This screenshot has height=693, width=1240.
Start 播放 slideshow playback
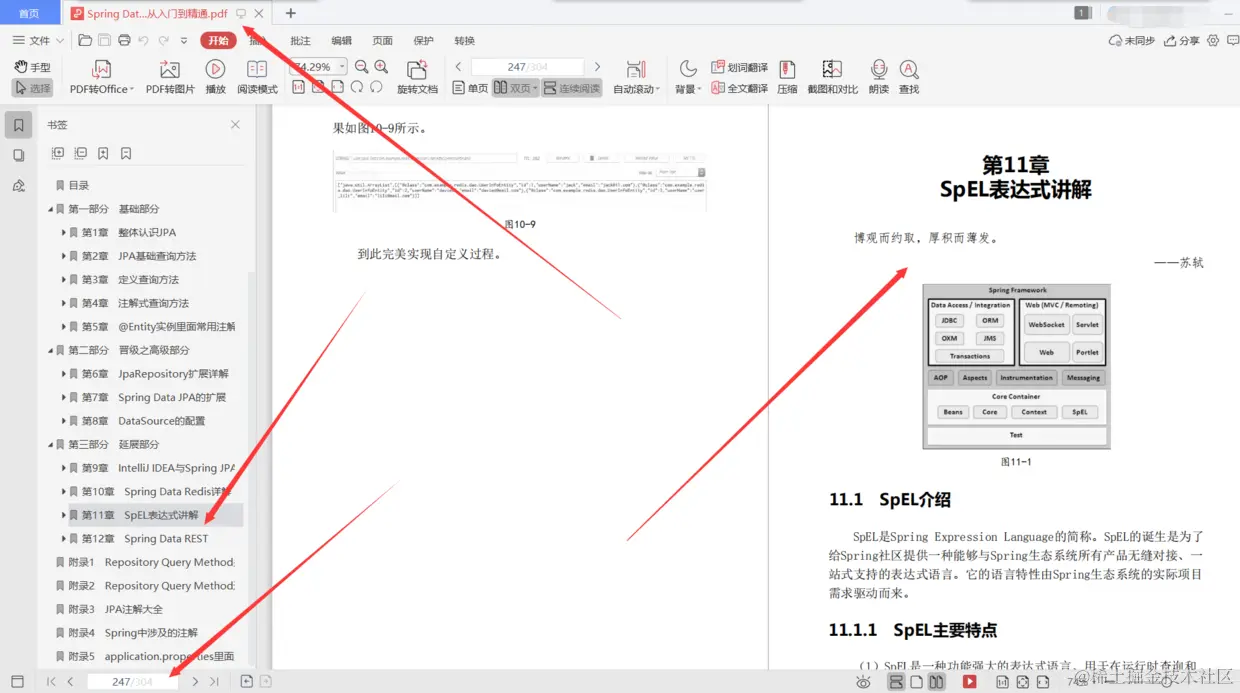click(215, 77)
